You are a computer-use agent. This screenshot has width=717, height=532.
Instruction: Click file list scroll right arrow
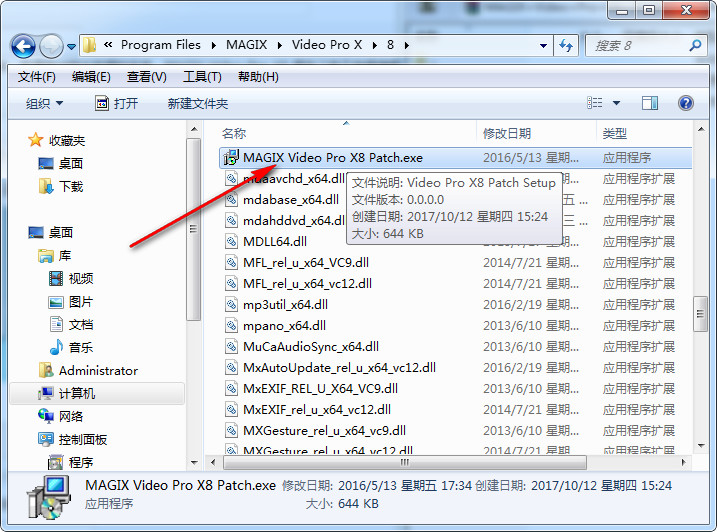pyautogui.click(x=684, y=462)
